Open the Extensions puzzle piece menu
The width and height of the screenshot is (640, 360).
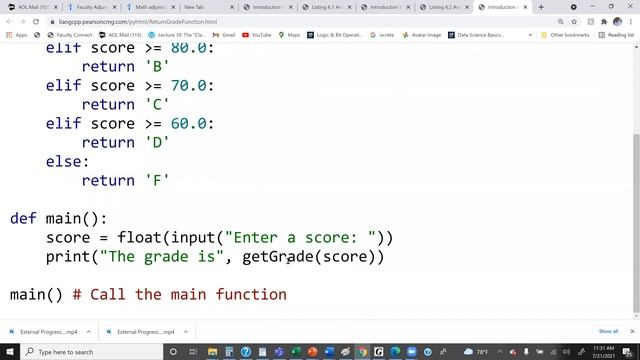[604, 22]
